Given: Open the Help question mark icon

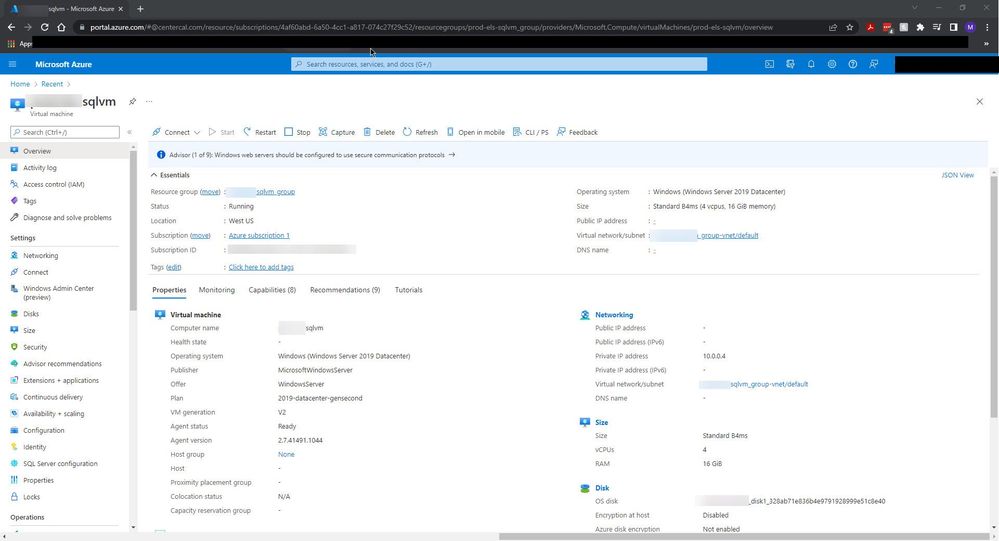Looking at the screenshot, I should point(852,64).
